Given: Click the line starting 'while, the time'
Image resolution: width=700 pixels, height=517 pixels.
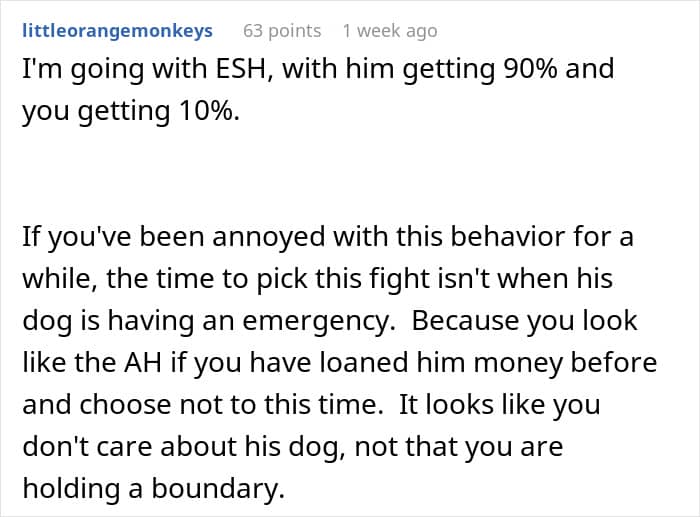Looking at the screenshot, I should [x=317, y=279].
